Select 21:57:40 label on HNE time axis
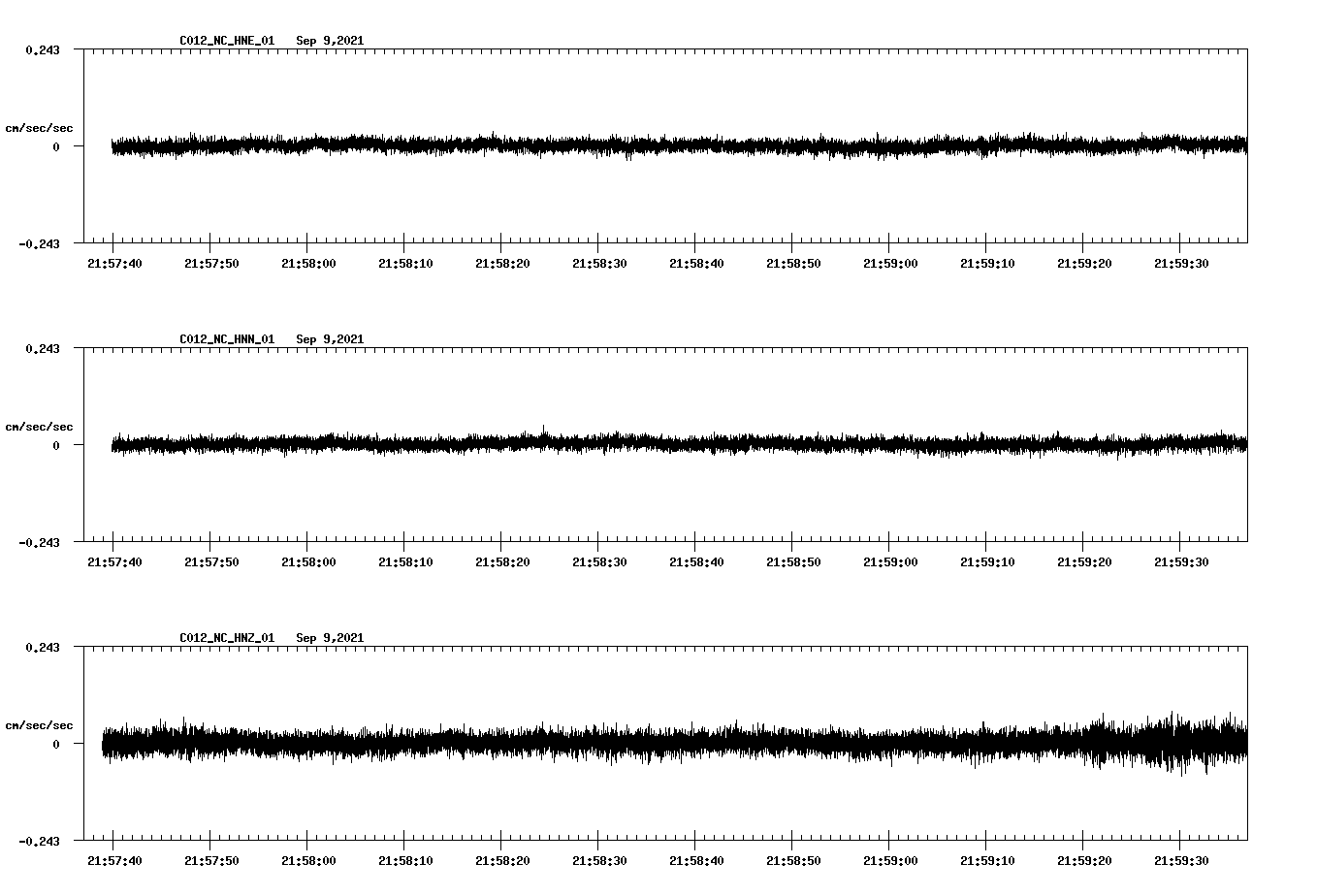Screen dimensions: 1317x896 (114, 263)
